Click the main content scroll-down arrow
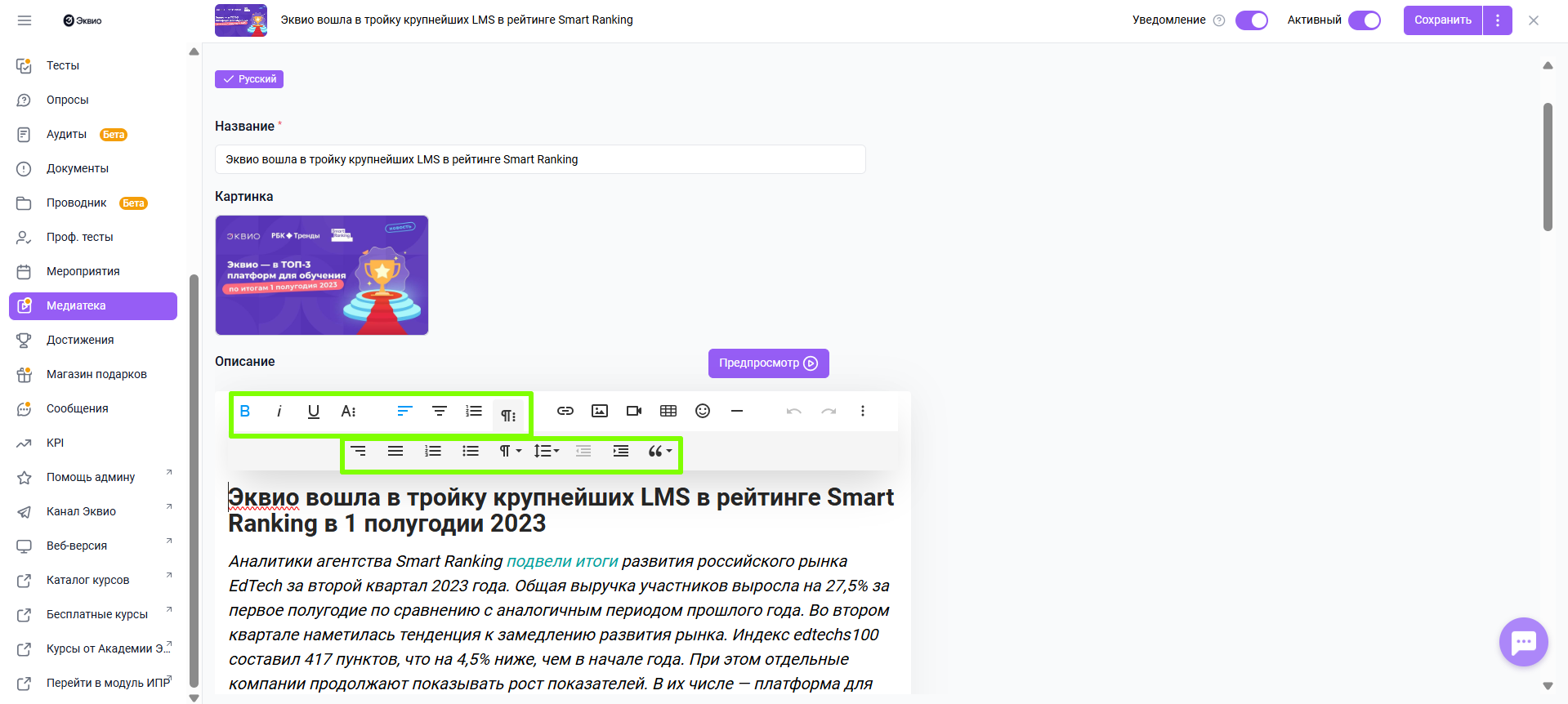The height and width of the screenshot is (704, 1568). pos(1548,686)
